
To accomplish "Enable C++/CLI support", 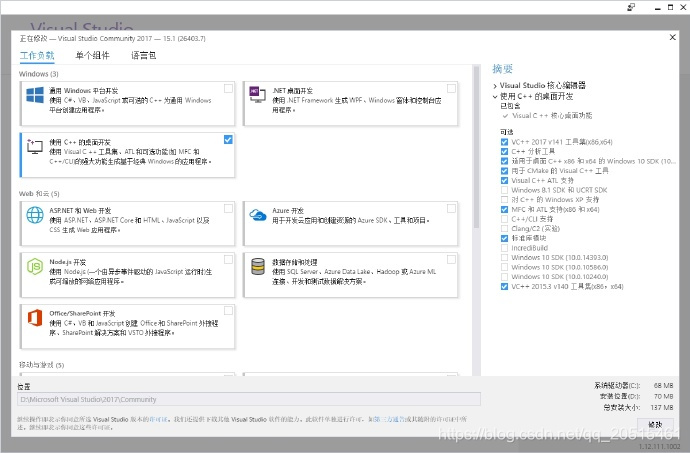I will click(504, 219).
